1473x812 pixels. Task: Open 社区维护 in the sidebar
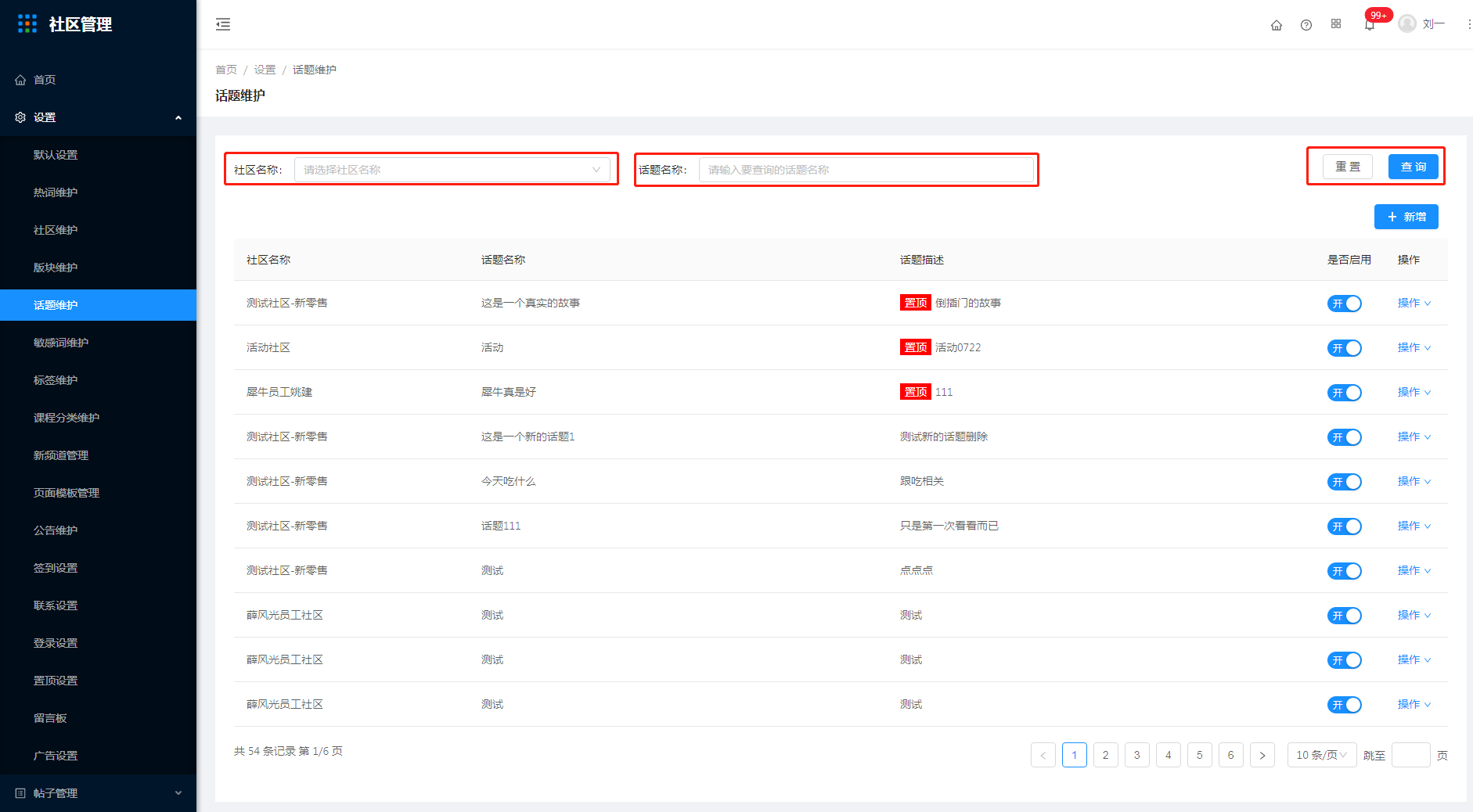pos(98,230)
